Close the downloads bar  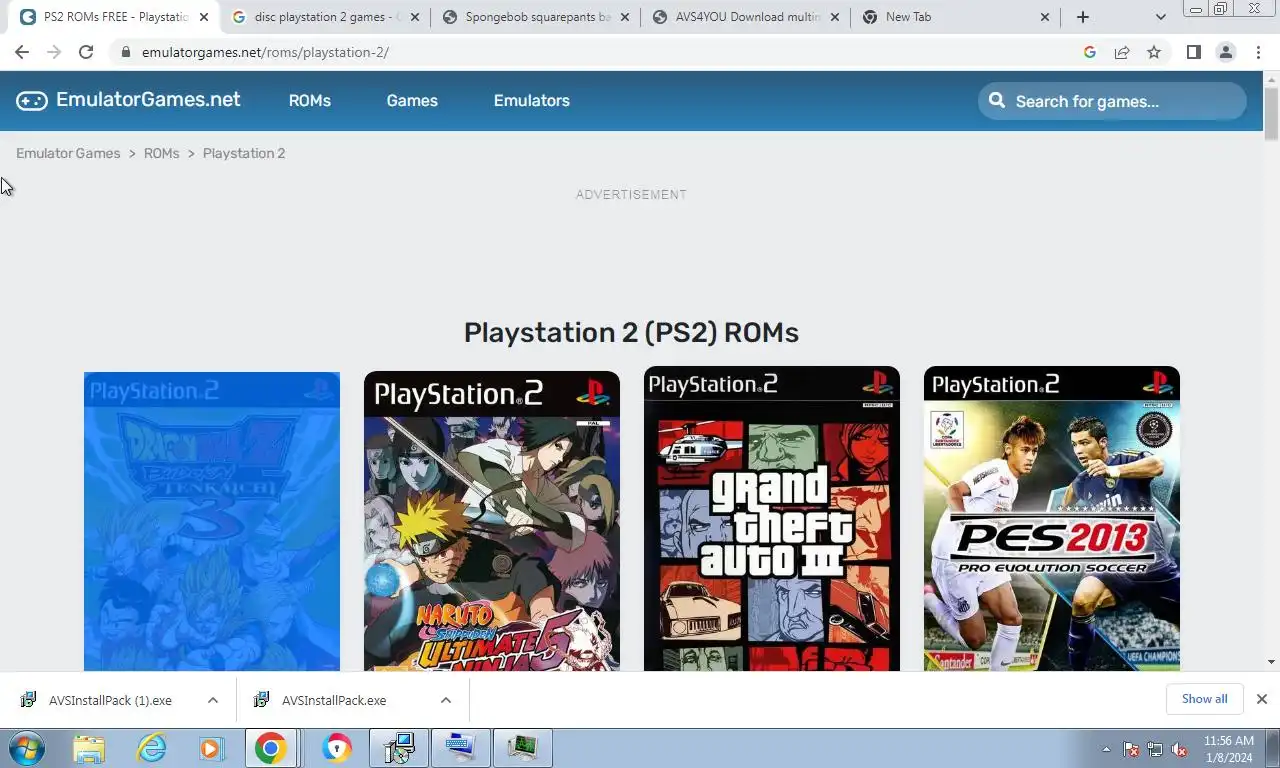click(x=1262, y=699)
